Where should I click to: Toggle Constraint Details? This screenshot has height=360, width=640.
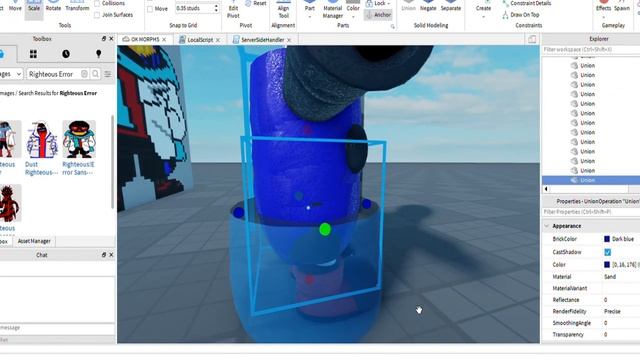point(527,3)
